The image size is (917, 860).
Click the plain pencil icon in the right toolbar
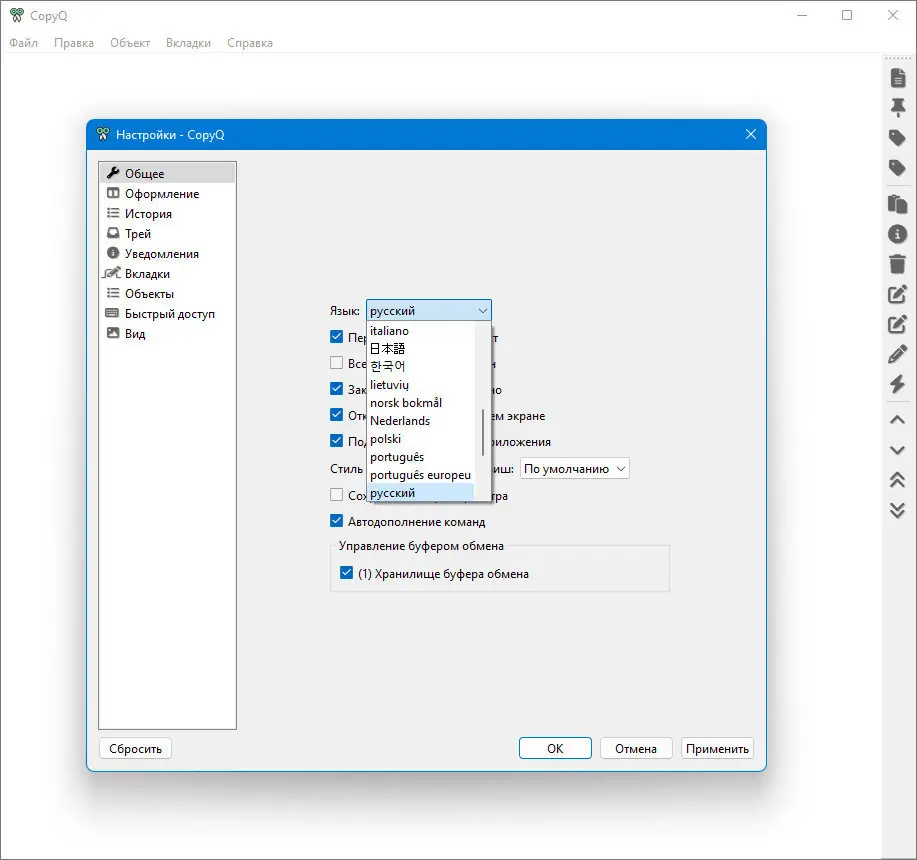tap(898, 354)
